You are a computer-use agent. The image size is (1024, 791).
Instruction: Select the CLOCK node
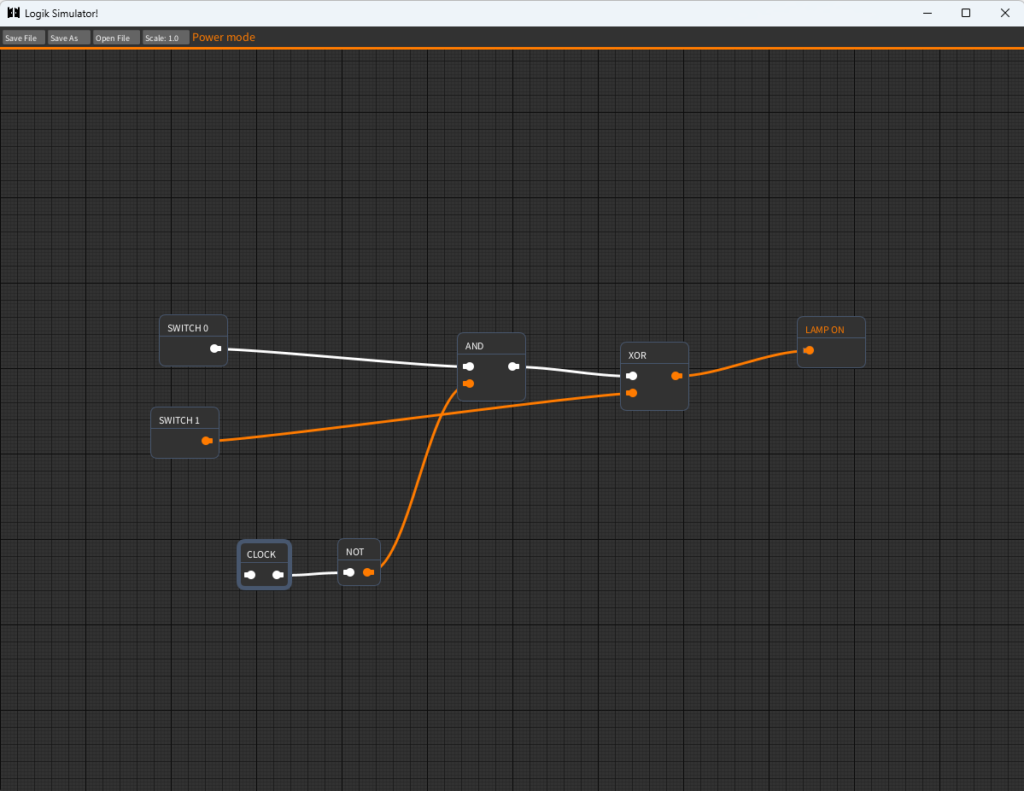tap(262, 554)
